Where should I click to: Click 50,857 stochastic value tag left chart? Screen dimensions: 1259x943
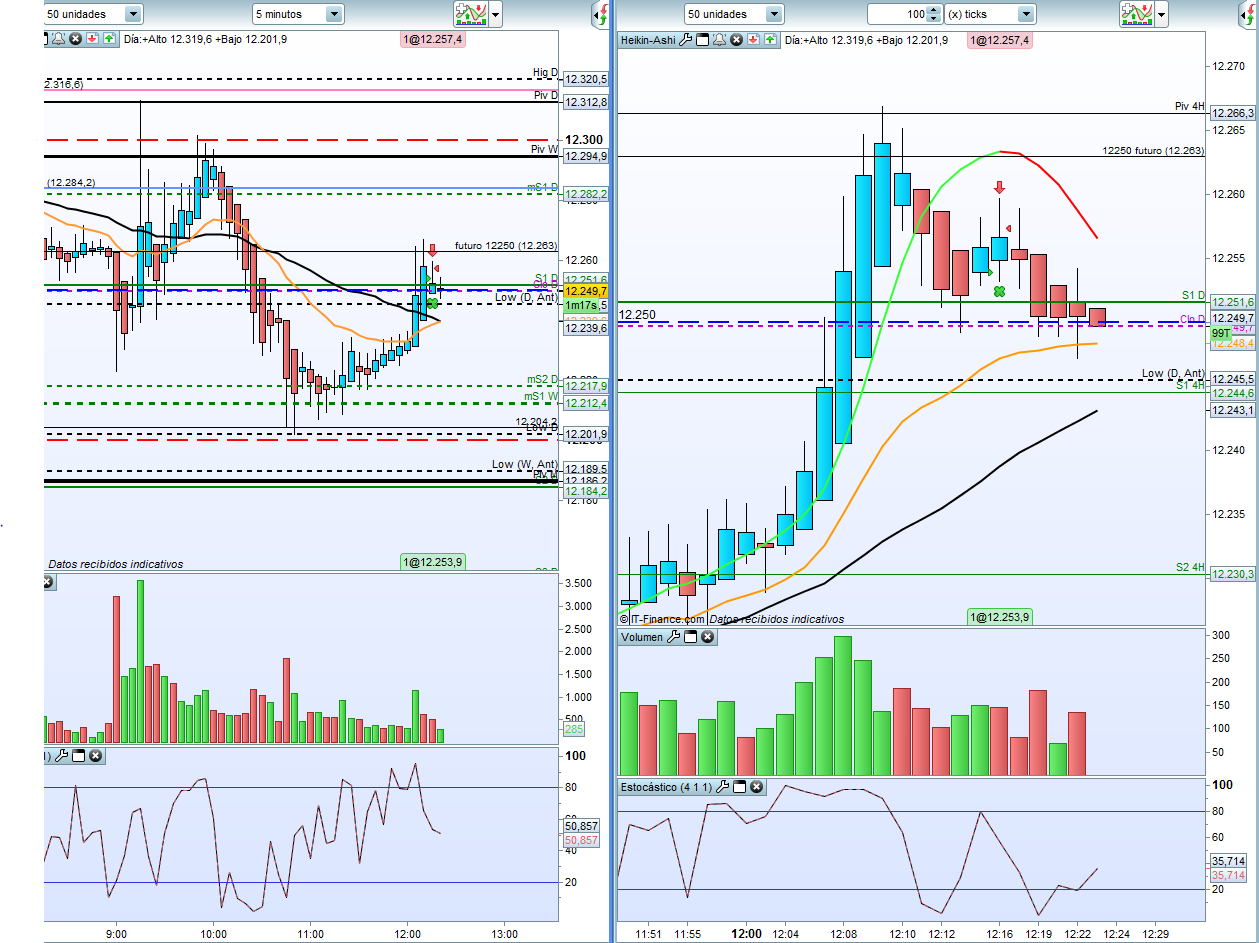coord(581,827)
